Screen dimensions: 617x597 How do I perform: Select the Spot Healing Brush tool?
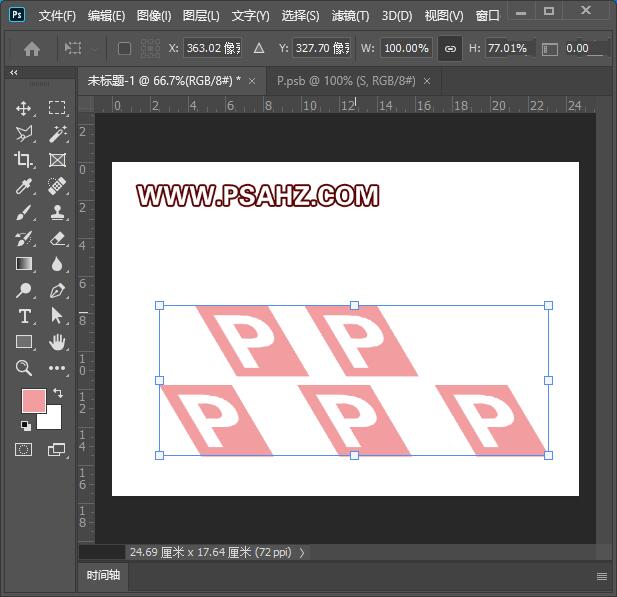click(x=57, y=186)
